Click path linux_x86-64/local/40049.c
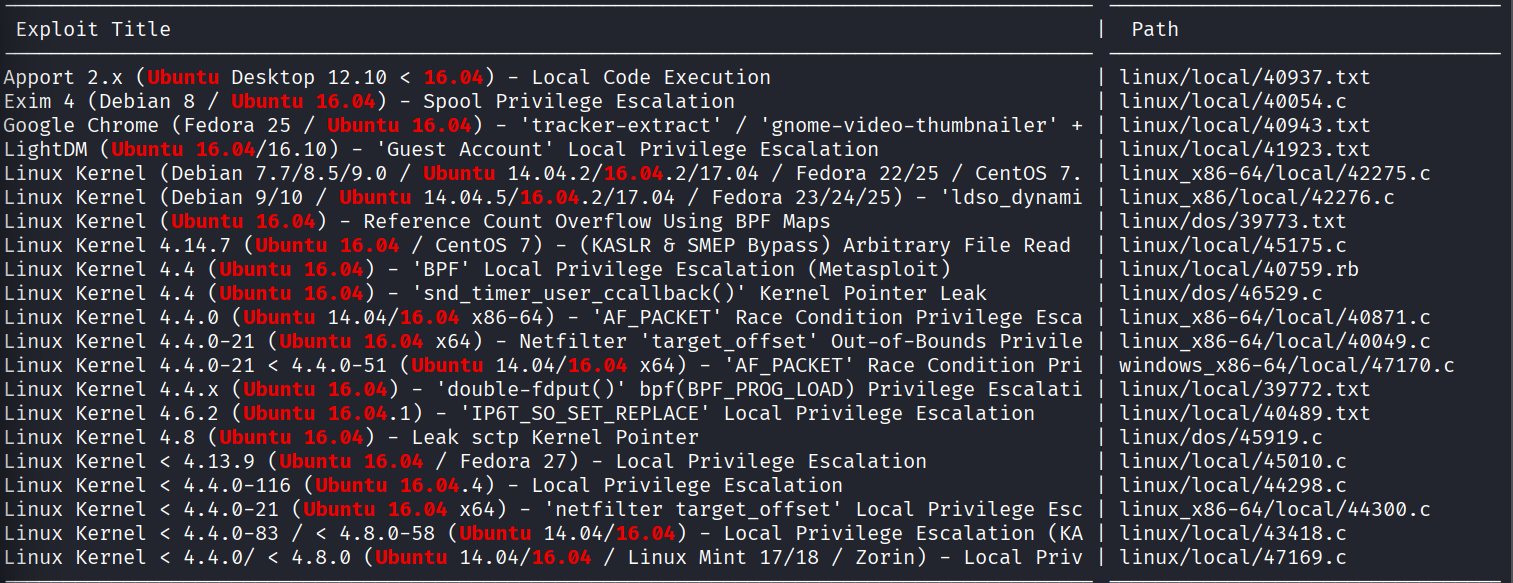This screenshot has height=583, width=1513. tap(1275, 341)
